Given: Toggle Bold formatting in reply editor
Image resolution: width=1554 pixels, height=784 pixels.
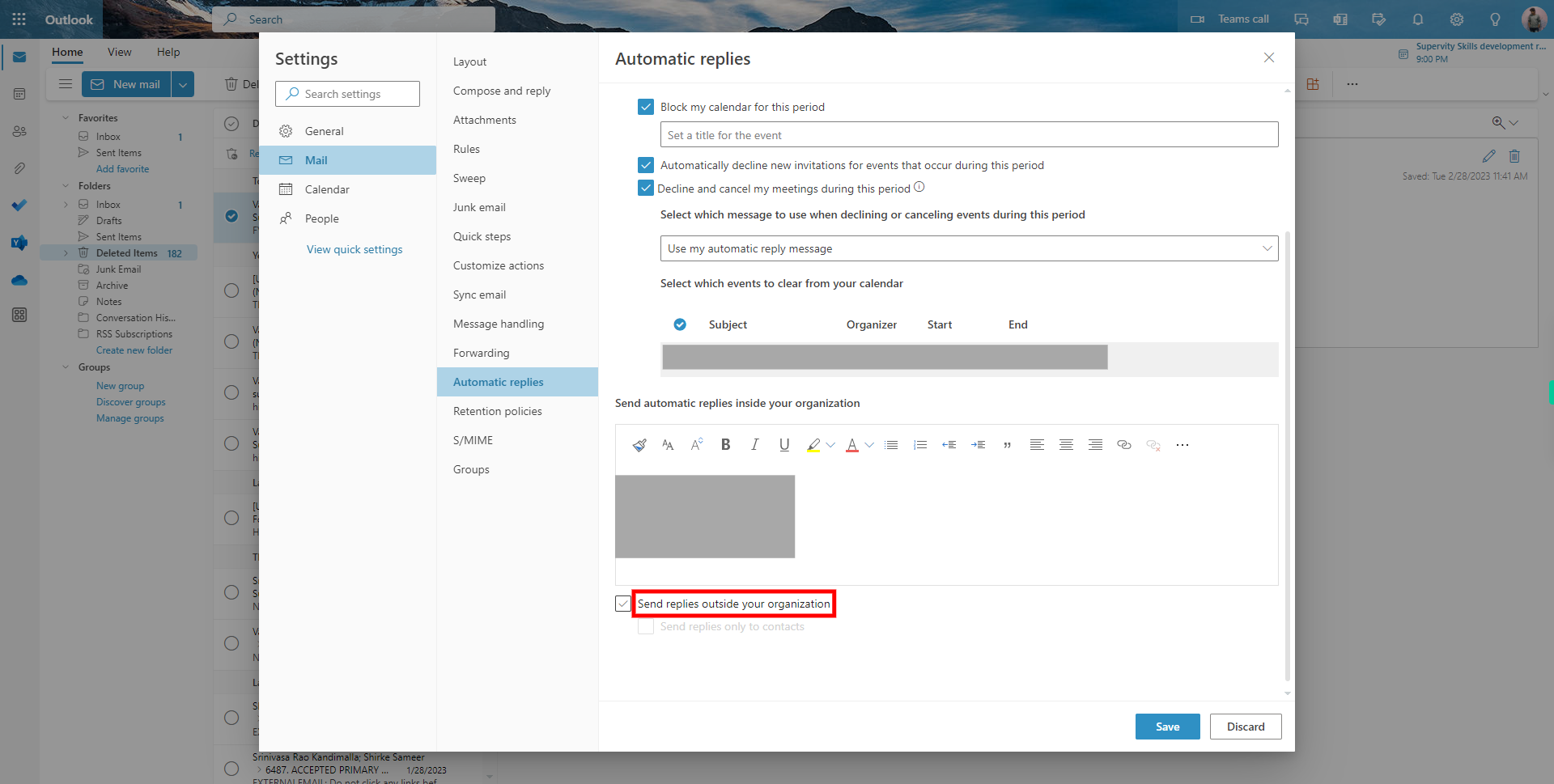Looking at the screenshot, I should click(726, 445).
